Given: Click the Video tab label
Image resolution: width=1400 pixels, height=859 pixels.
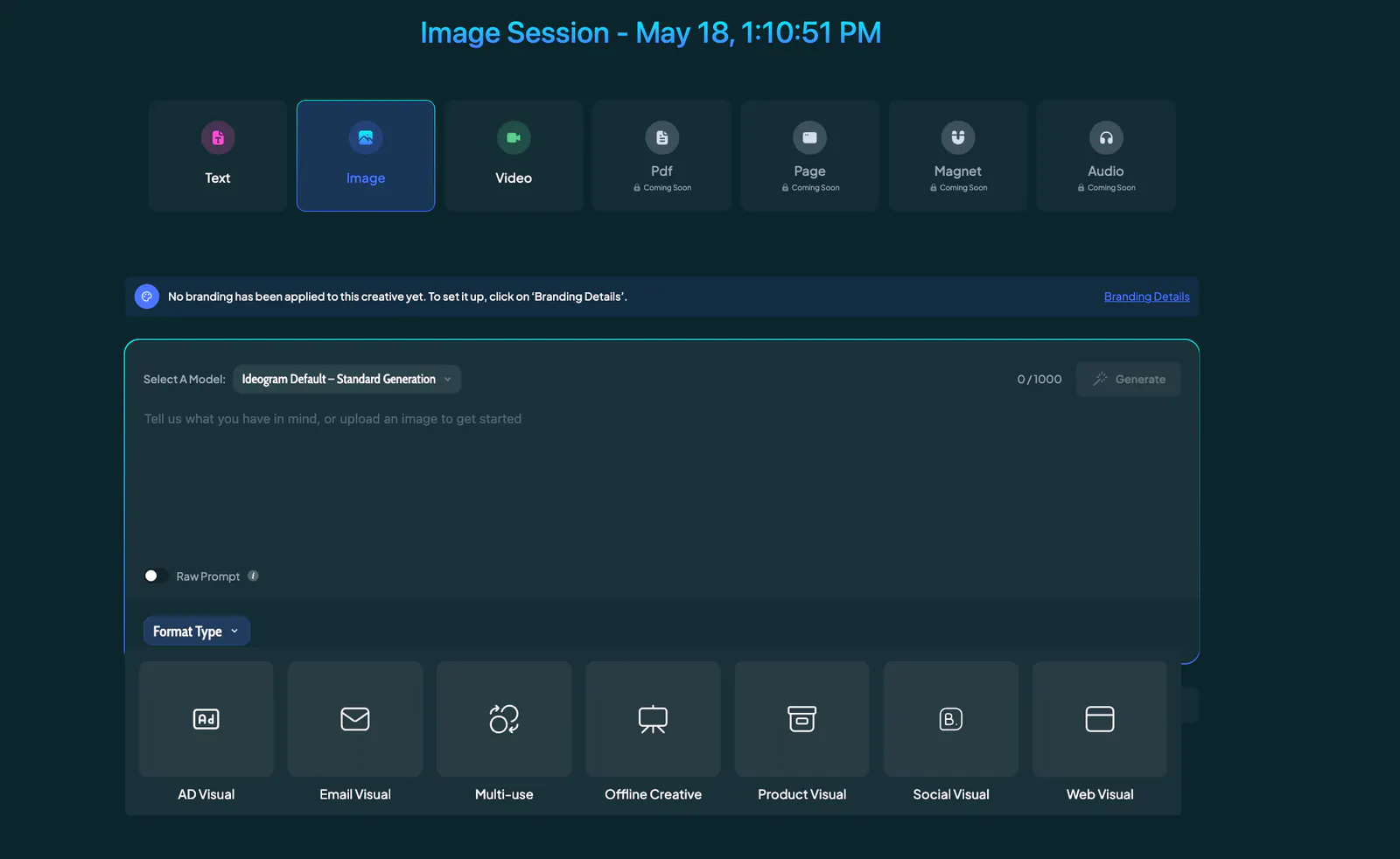Looking at the screenshot, I should click(x=514, y=178).
